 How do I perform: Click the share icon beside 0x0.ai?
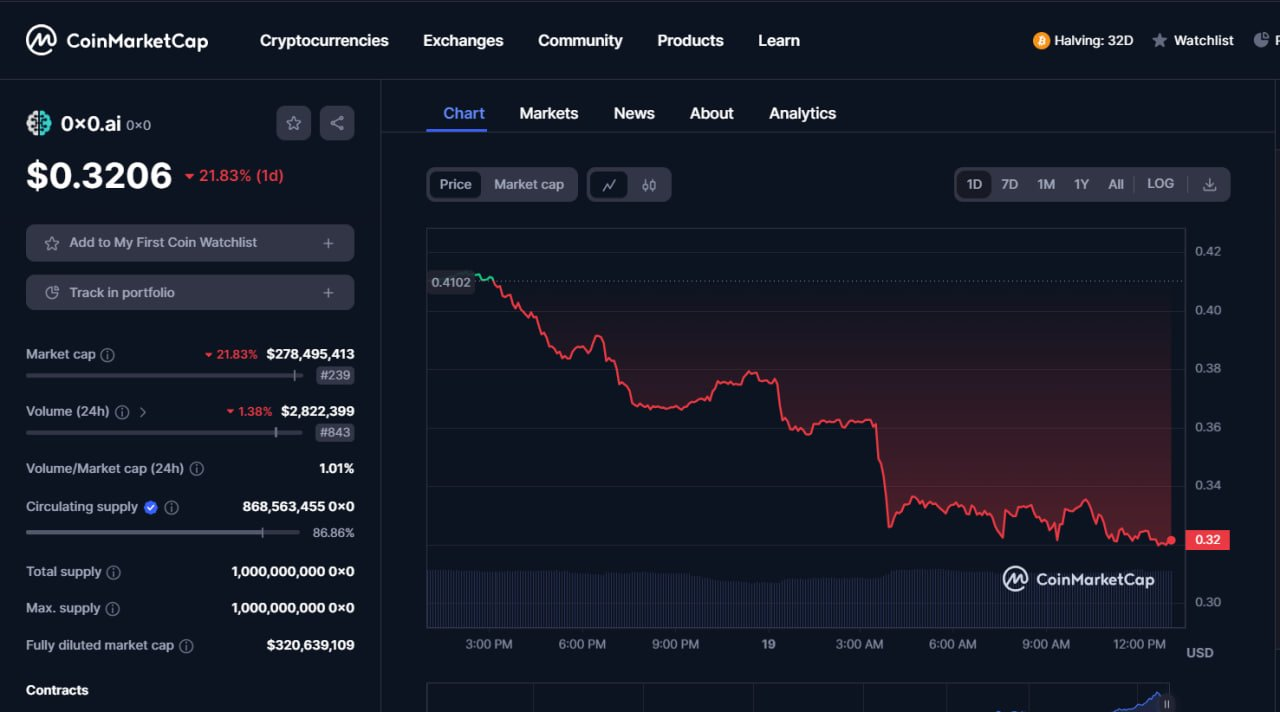coord(337,123)
